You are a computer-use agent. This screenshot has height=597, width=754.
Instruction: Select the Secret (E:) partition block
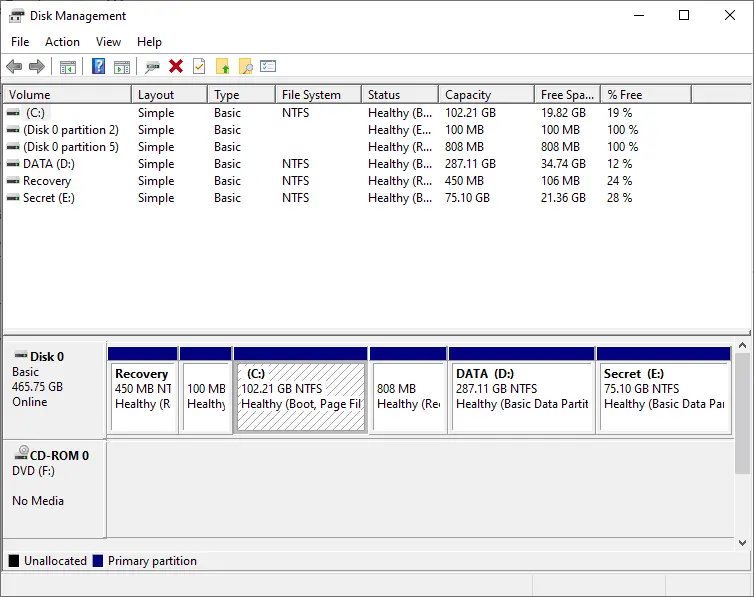(664, 390)
